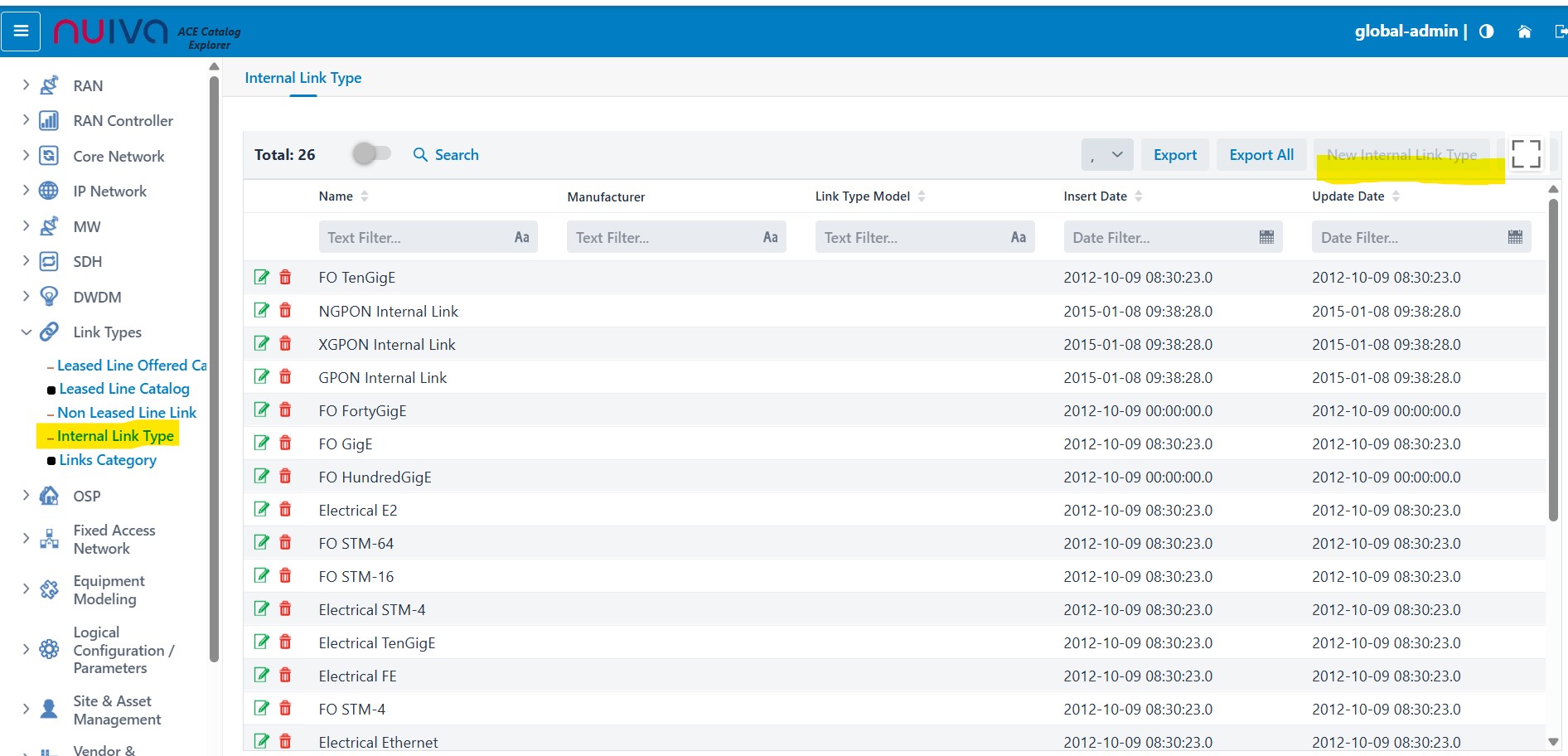Toggle case match in Manufacturer filter
1568x756 pixels.
click(x=770, y=238)
